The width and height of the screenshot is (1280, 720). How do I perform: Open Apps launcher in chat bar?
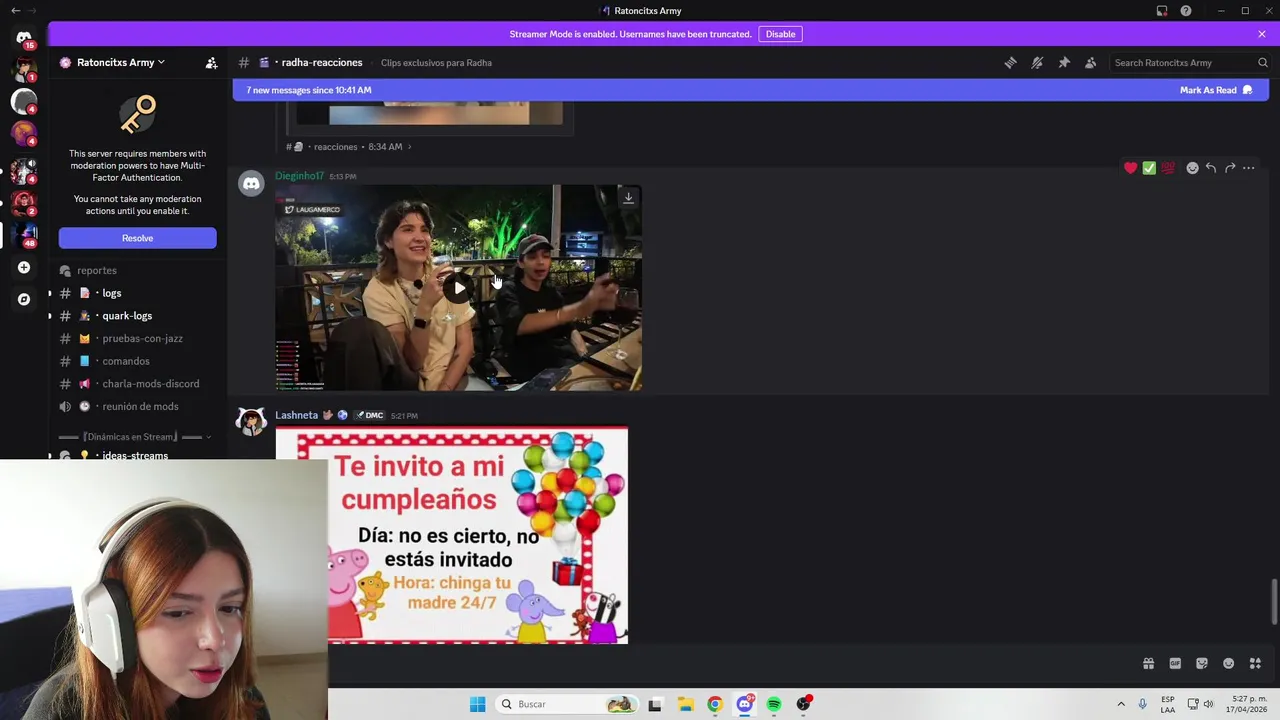click(1255, 663)
